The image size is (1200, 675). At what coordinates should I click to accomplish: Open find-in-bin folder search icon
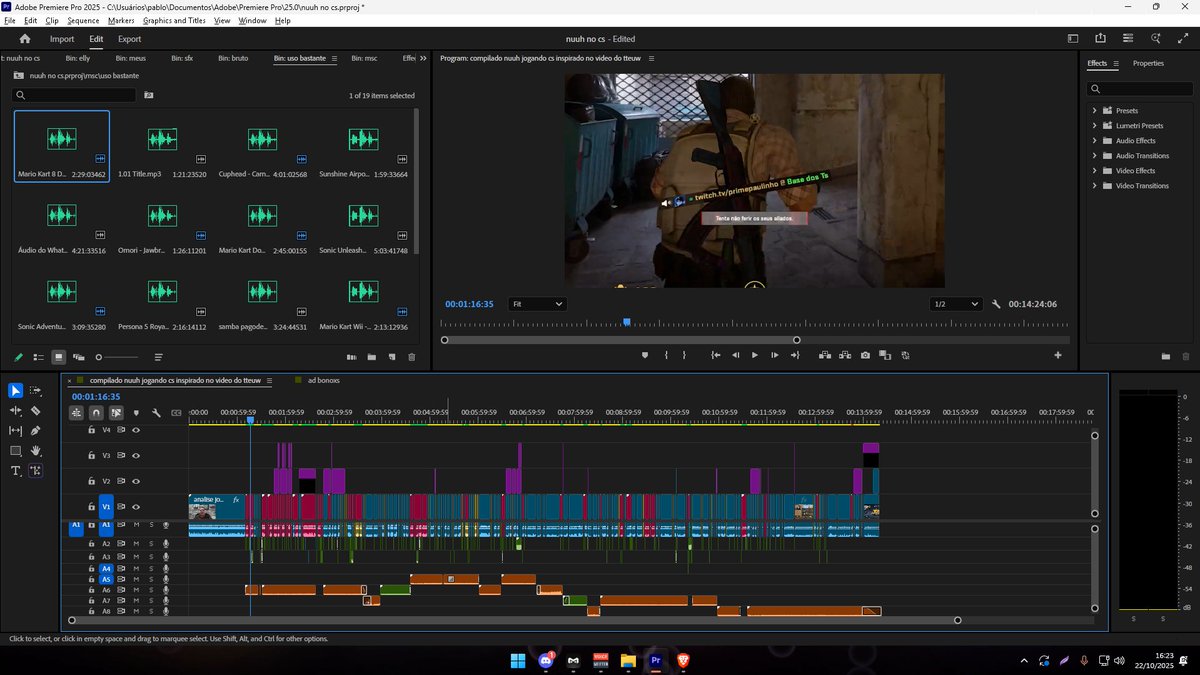point(149,95)
